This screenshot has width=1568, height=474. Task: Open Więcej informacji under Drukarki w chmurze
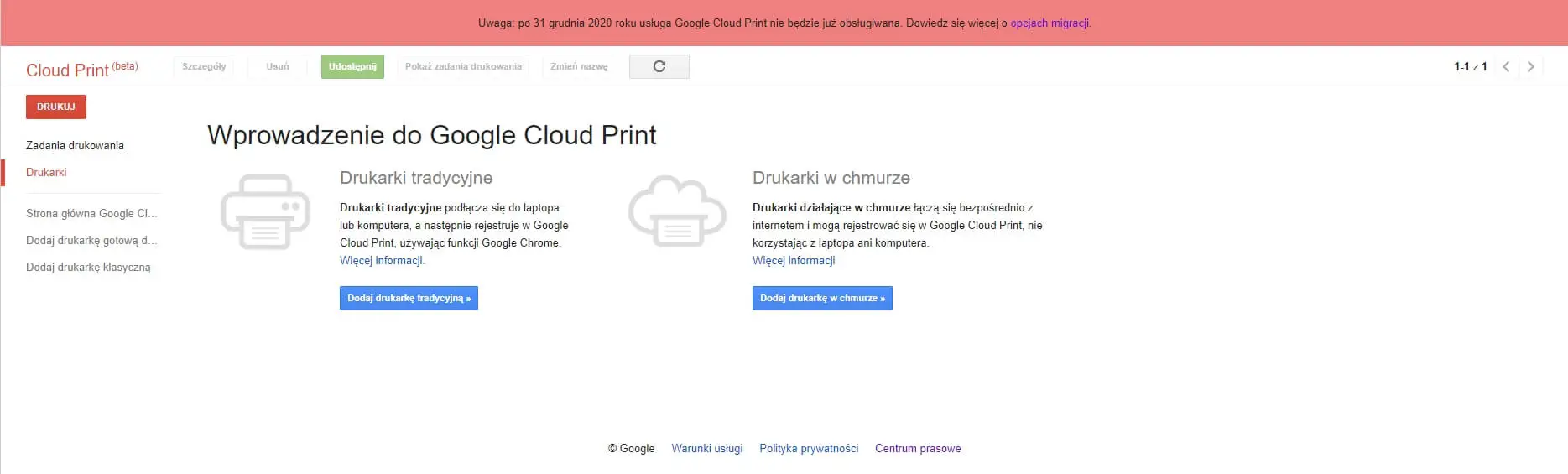tap(794, 260)
